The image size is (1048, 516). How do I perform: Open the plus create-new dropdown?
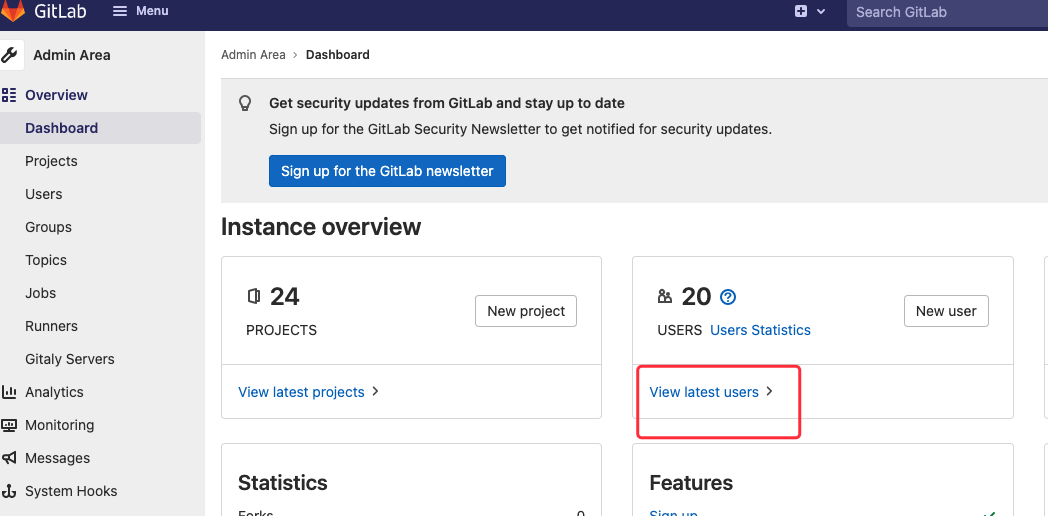[809, 11]
